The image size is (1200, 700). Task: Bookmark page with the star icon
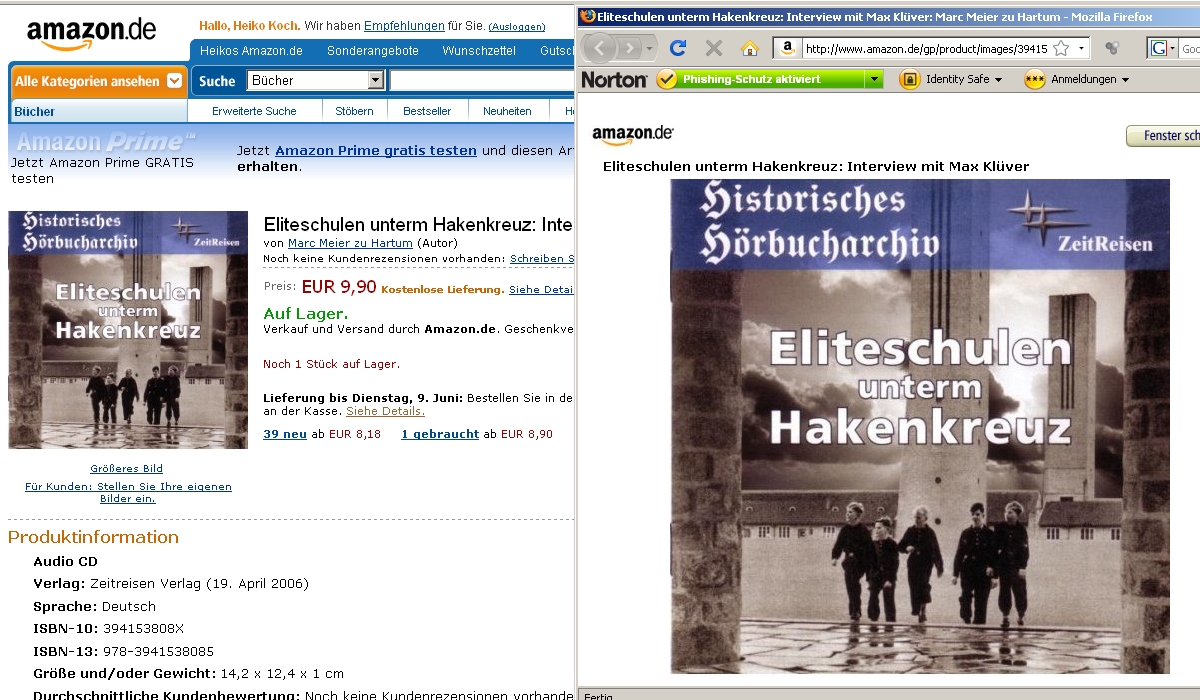coord(1061,48)
